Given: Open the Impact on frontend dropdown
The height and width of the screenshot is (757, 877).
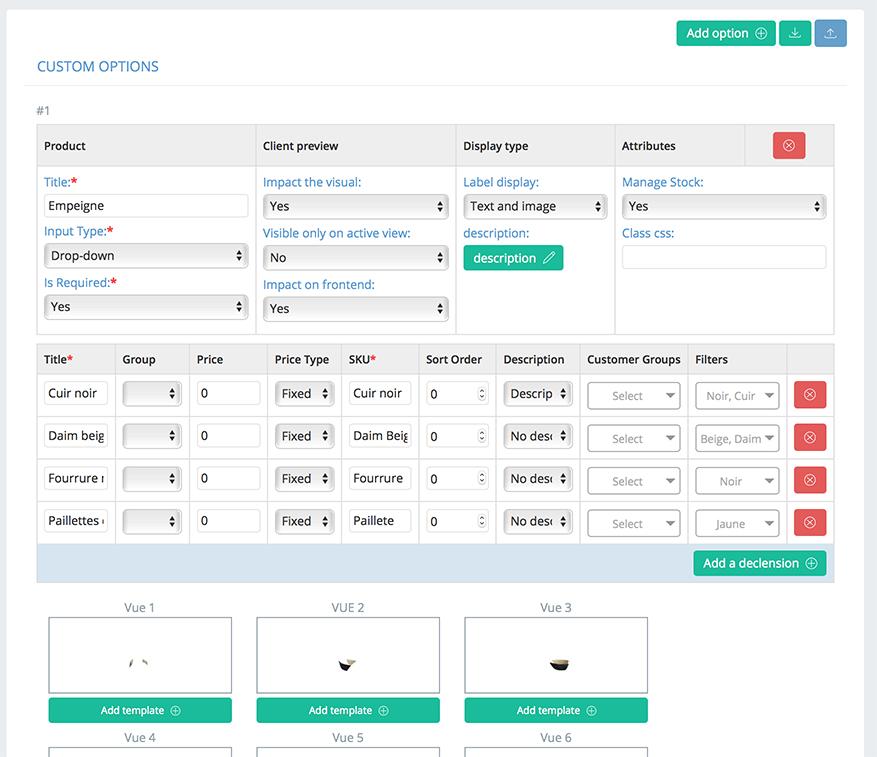Looking at the screenshot, I should (x=356, y=309).
